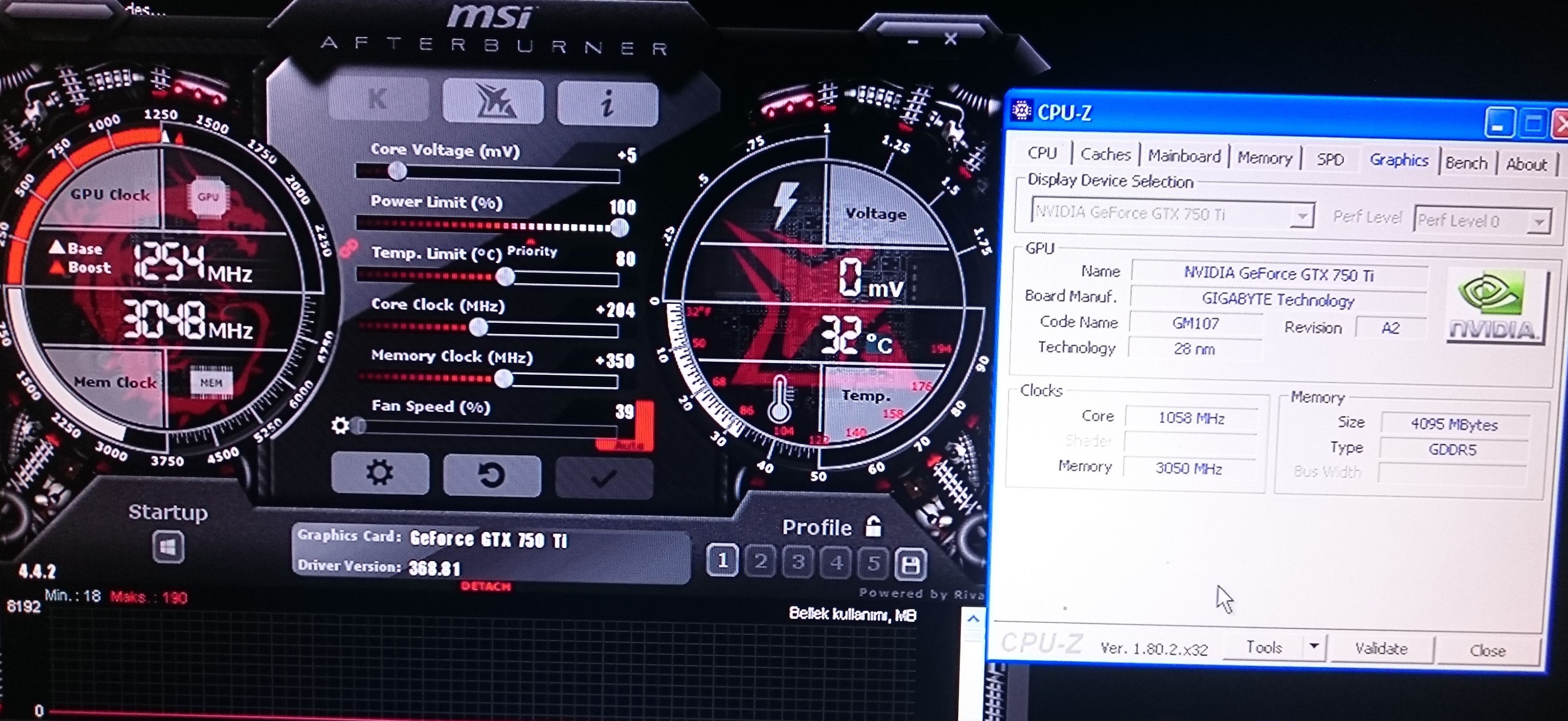Minimize the MSI Afterburner window

(x=912, y=41)
